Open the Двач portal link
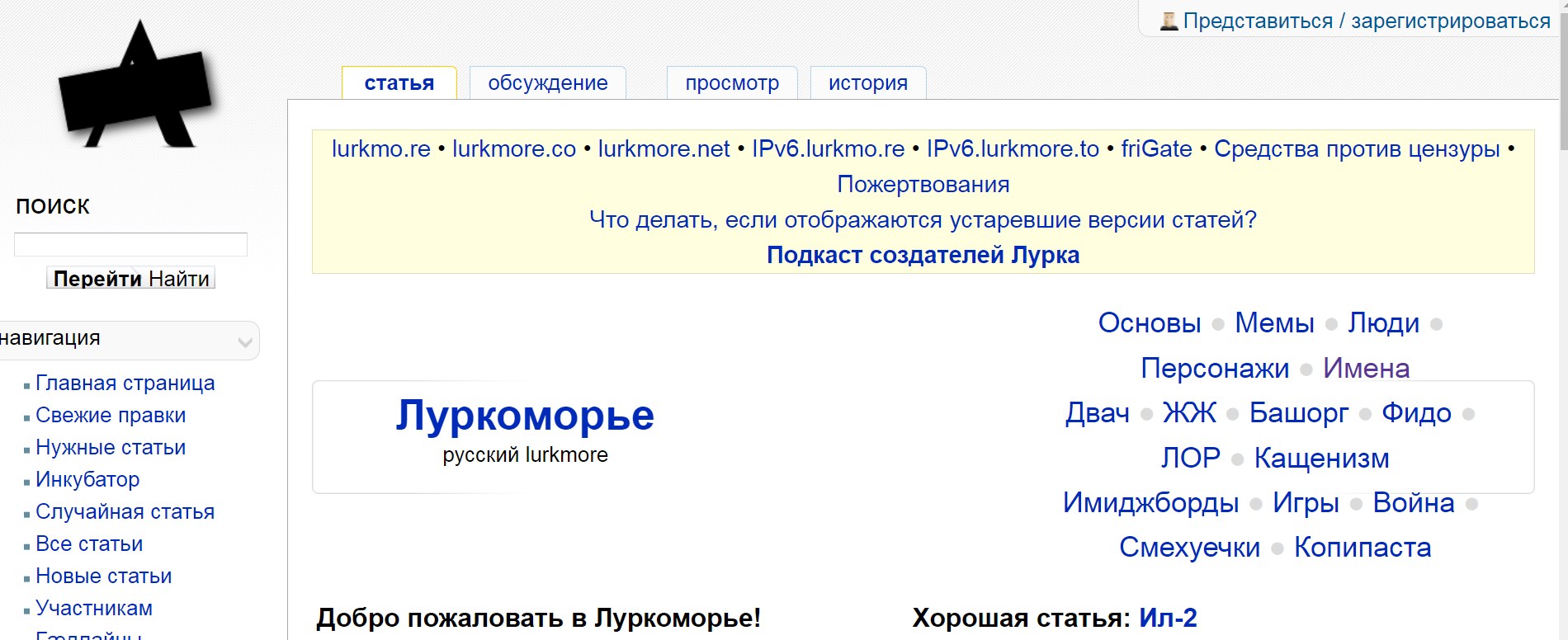Viewport: 1568px width, 640px height. click(x=1098, y=412)
